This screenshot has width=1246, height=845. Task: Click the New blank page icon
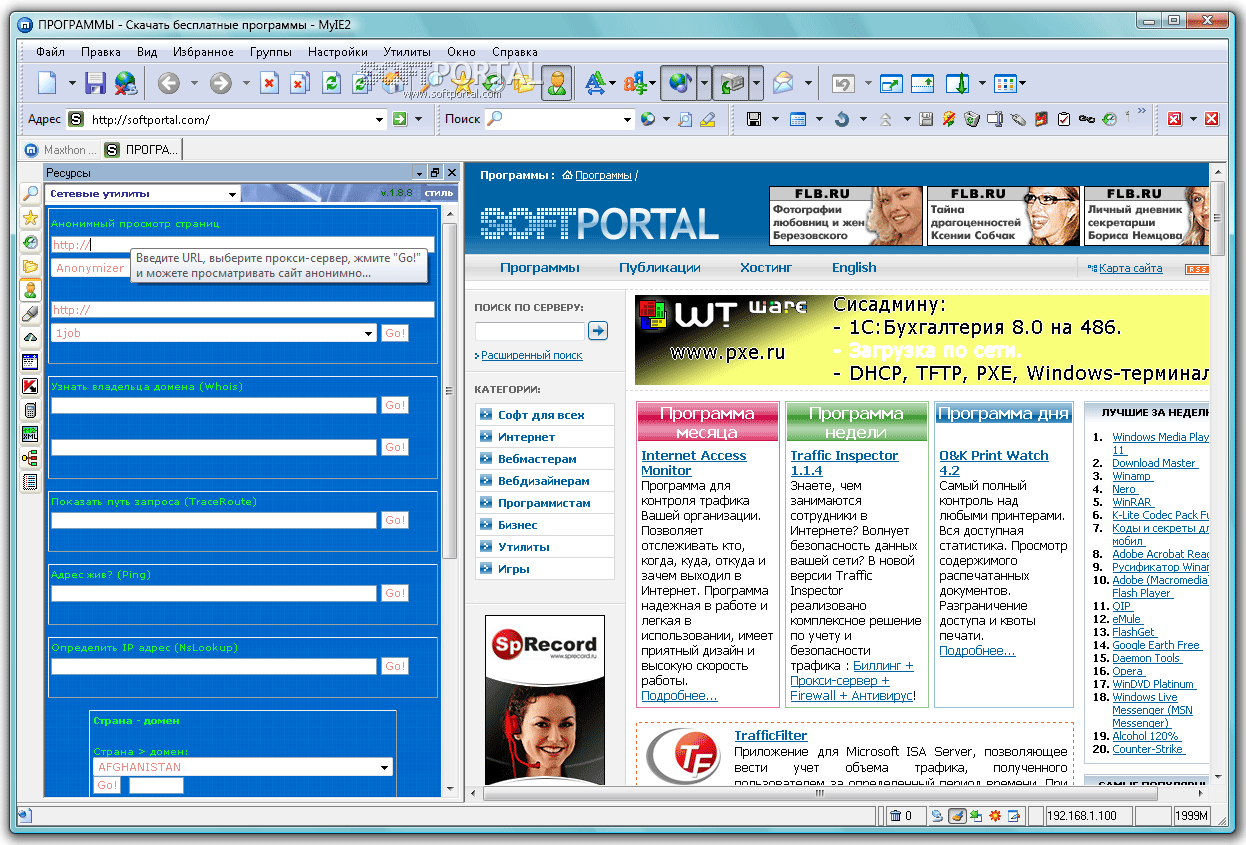click(x=48, y=83)
